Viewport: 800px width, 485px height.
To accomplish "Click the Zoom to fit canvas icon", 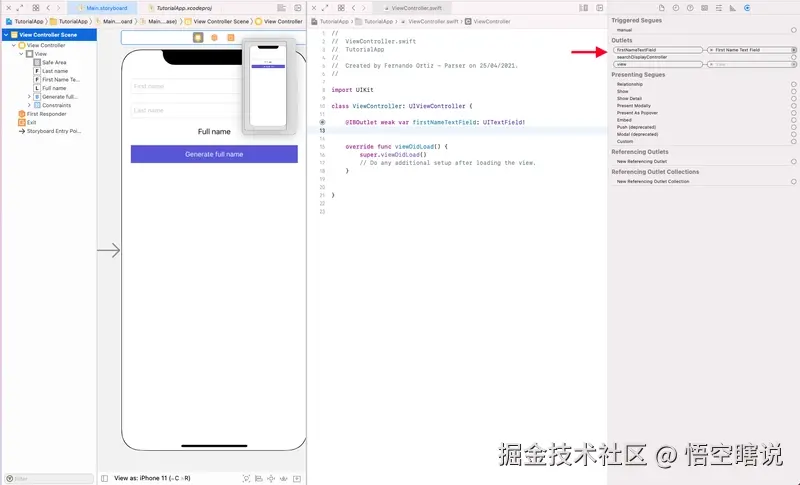I will (x=246, y=478).
